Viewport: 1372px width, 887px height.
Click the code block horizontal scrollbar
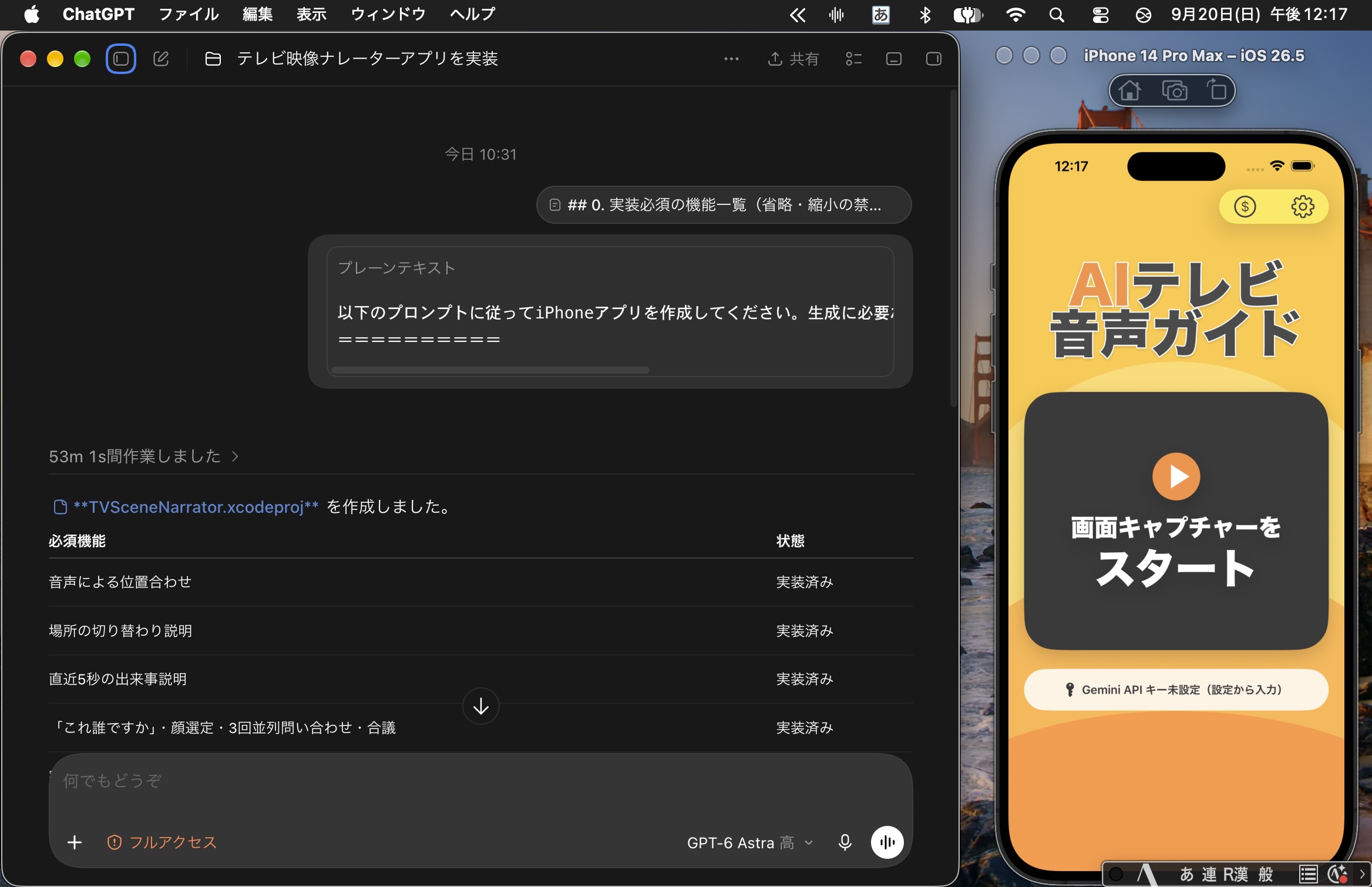[x=490, y=370]
